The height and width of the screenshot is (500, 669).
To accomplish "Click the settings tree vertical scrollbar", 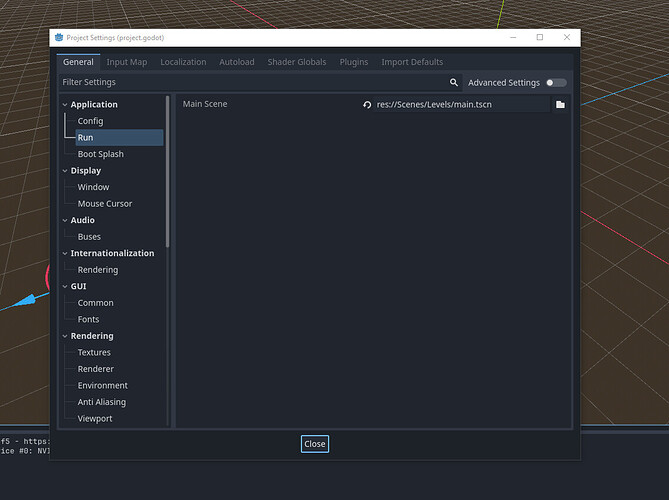I will pyautogui.click(x=167, y=170).
